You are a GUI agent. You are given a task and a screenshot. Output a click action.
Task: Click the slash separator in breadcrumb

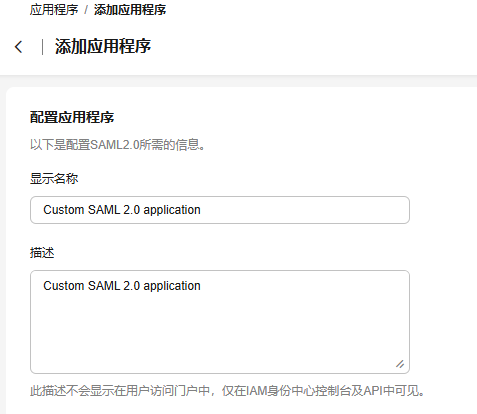click(x=86, y=10)
